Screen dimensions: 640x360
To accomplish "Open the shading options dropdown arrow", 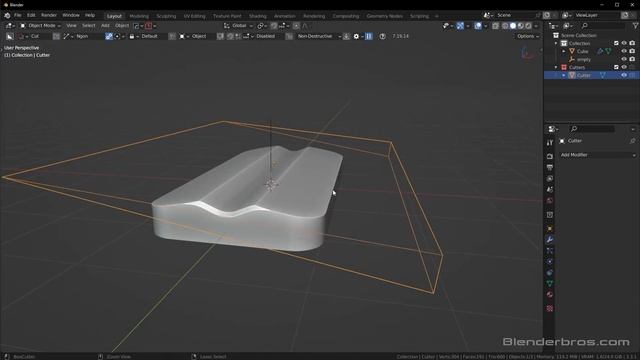I will pos(536,26).
